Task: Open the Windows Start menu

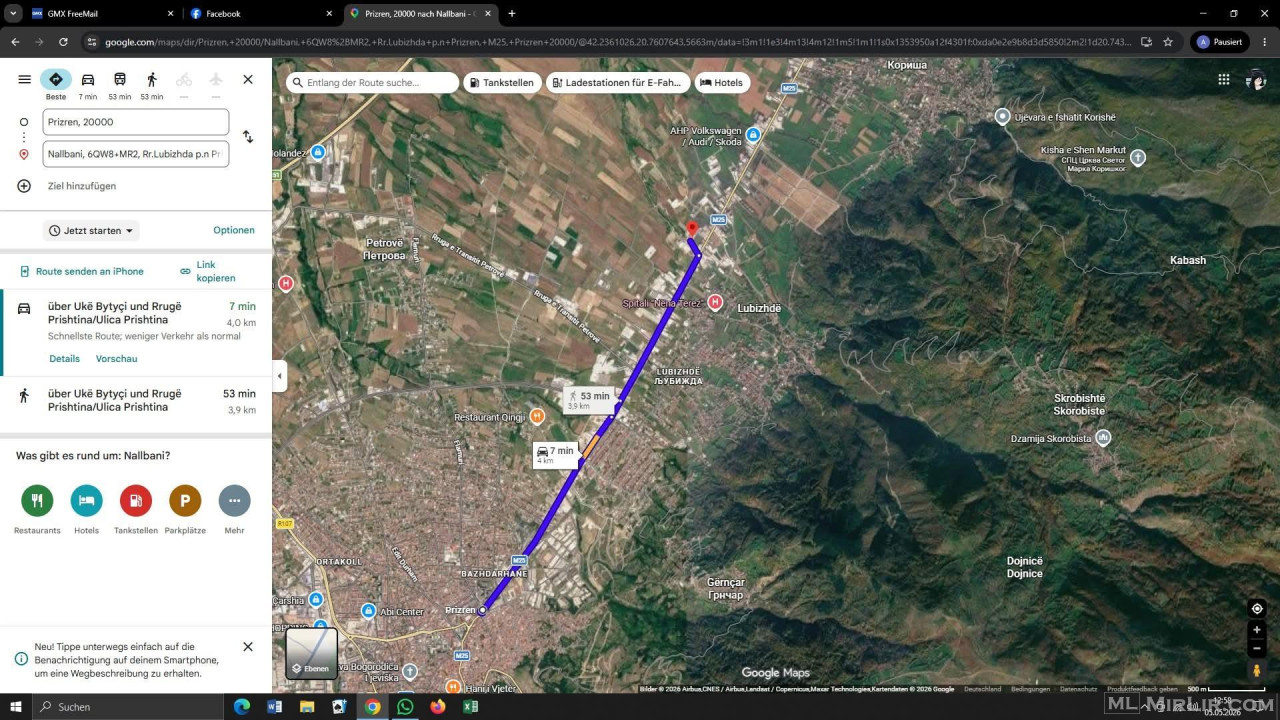Action: [x=16, y=707]
